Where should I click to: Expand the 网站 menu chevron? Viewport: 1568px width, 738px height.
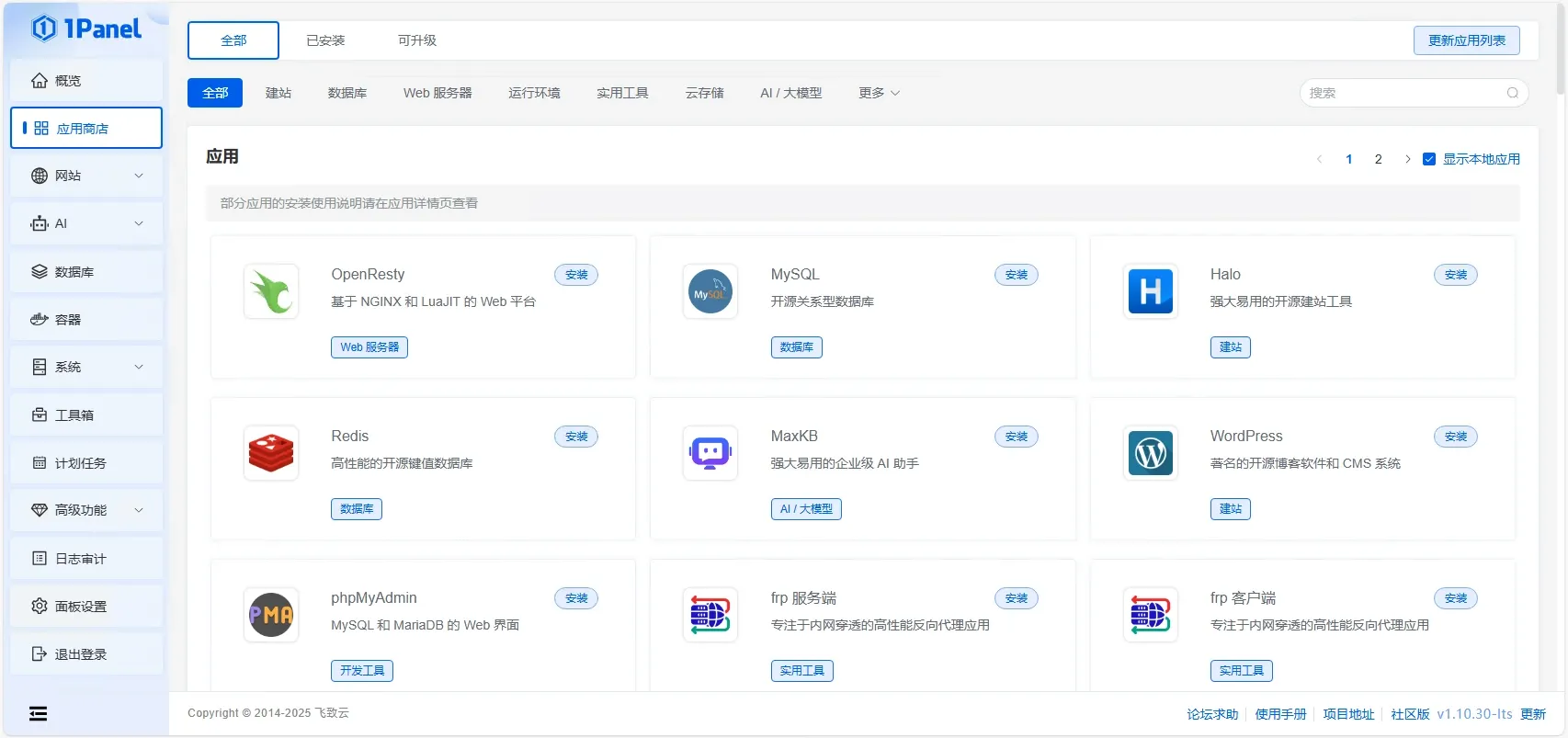pos(139,176)
